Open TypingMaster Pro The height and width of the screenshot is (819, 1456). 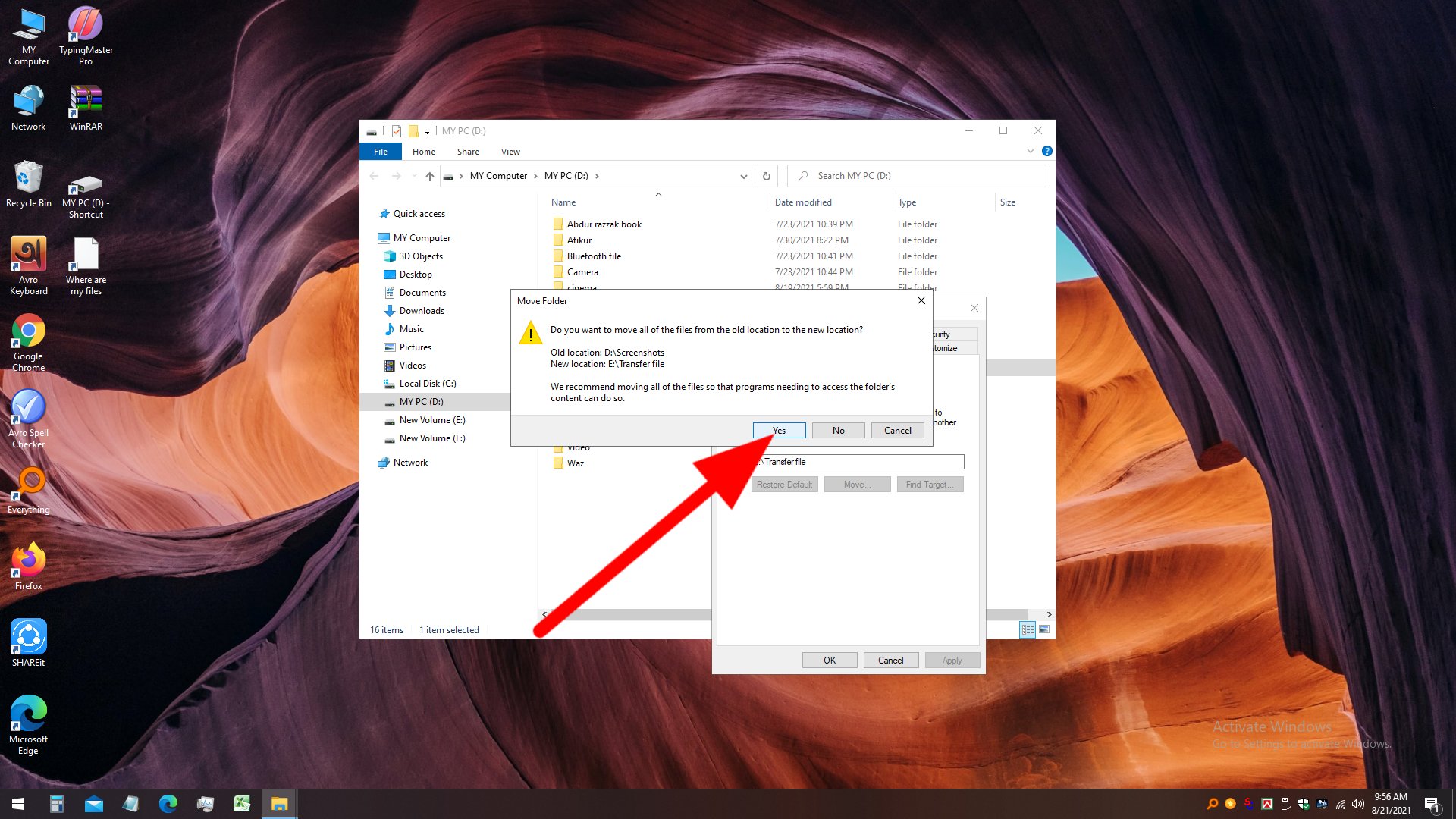click(84, 25)
